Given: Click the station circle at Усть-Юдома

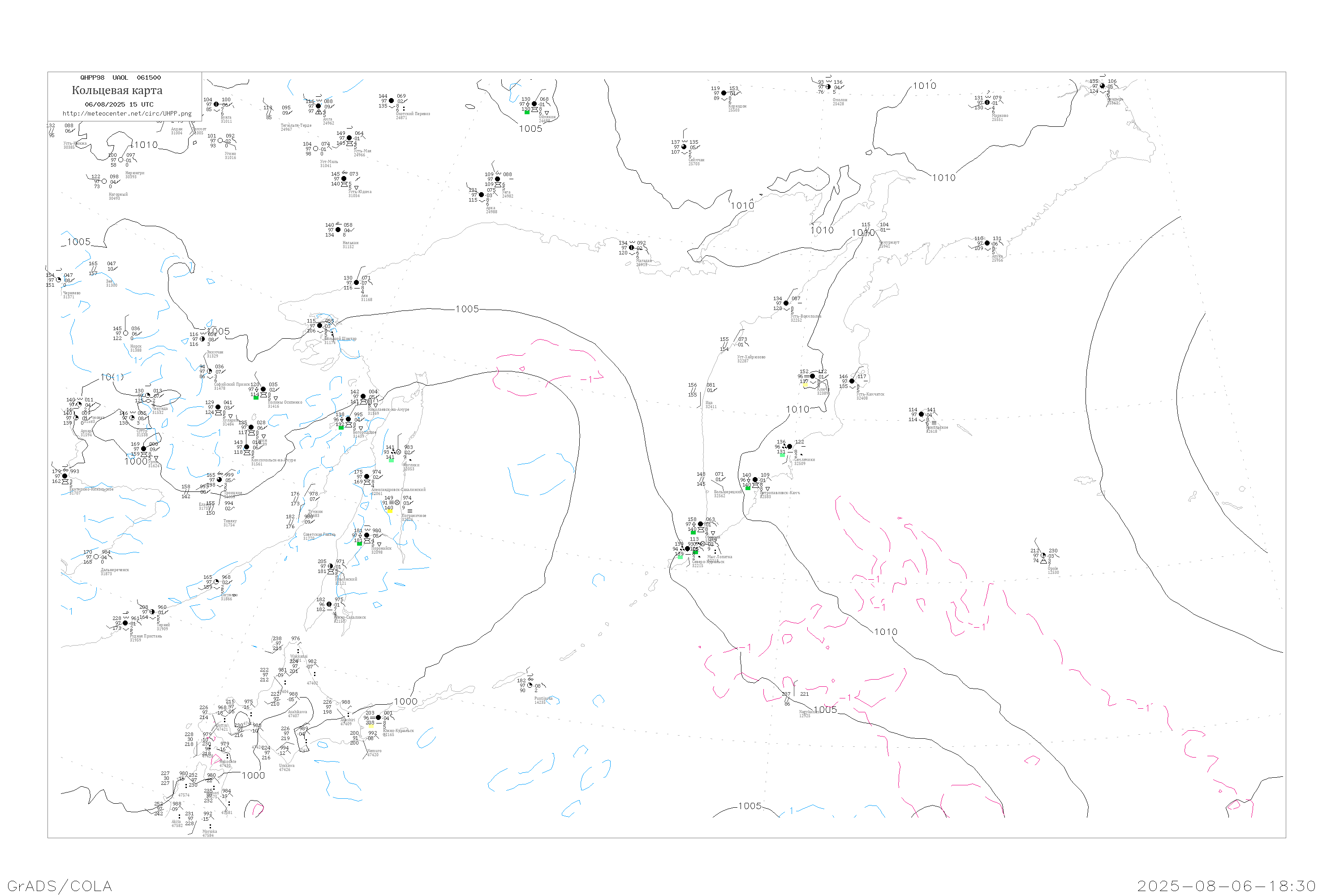Looking at the screenshot, I should (344, 179).
